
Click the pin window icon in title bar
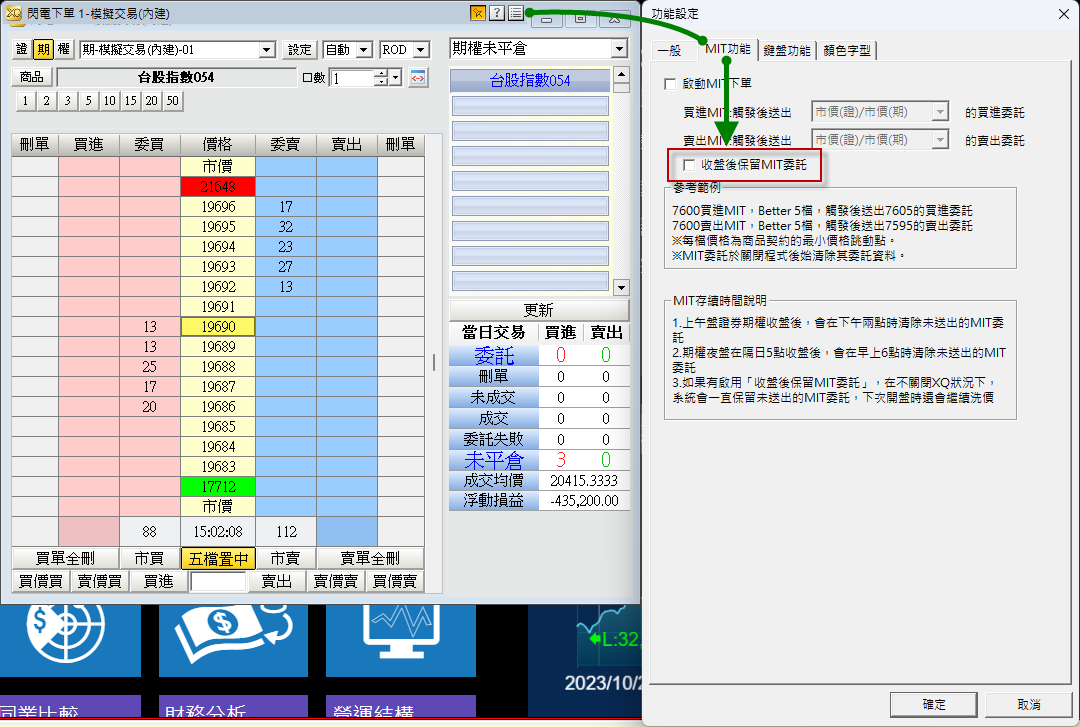click(x=479, y=13)
